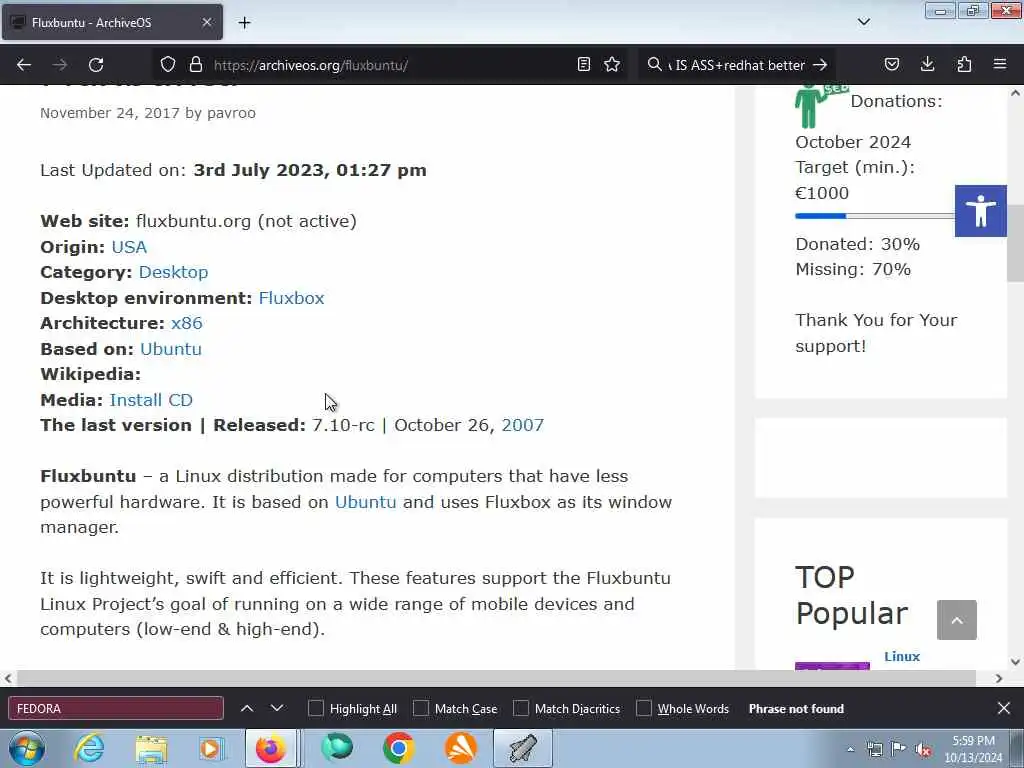Submit search with the arrow icon

click(820, 65)
